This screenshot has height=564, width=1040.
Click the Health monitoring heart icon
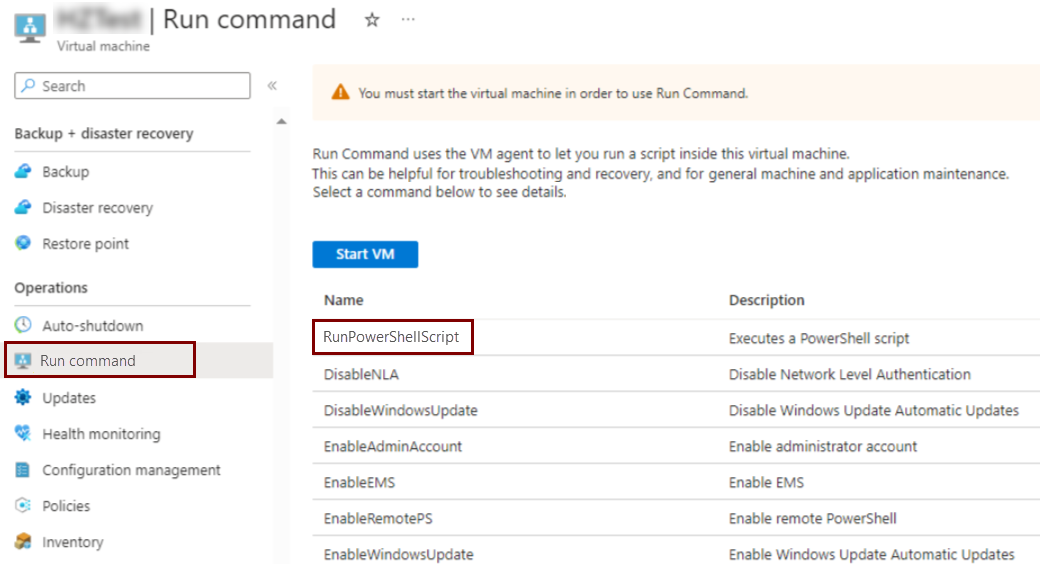(x=23, y=434)
